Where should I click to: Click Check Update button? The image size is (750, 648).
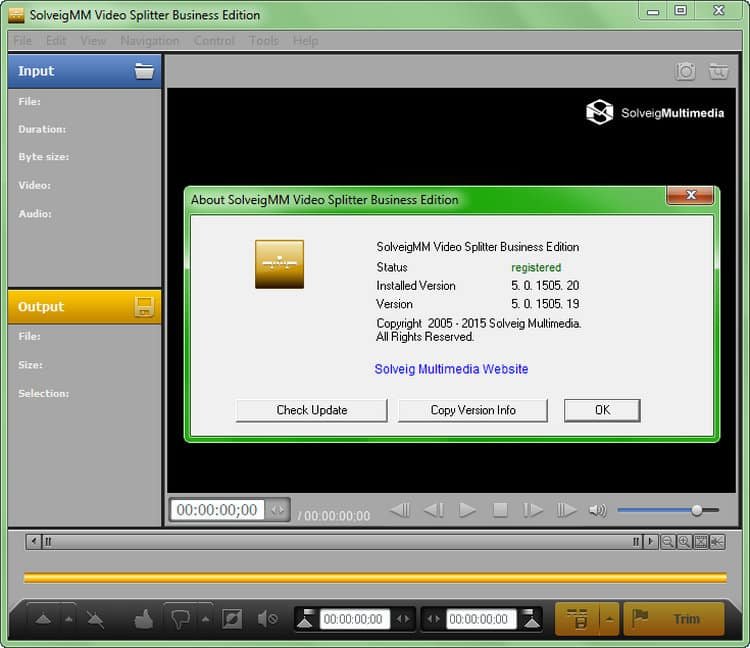(x=311, y=410)
